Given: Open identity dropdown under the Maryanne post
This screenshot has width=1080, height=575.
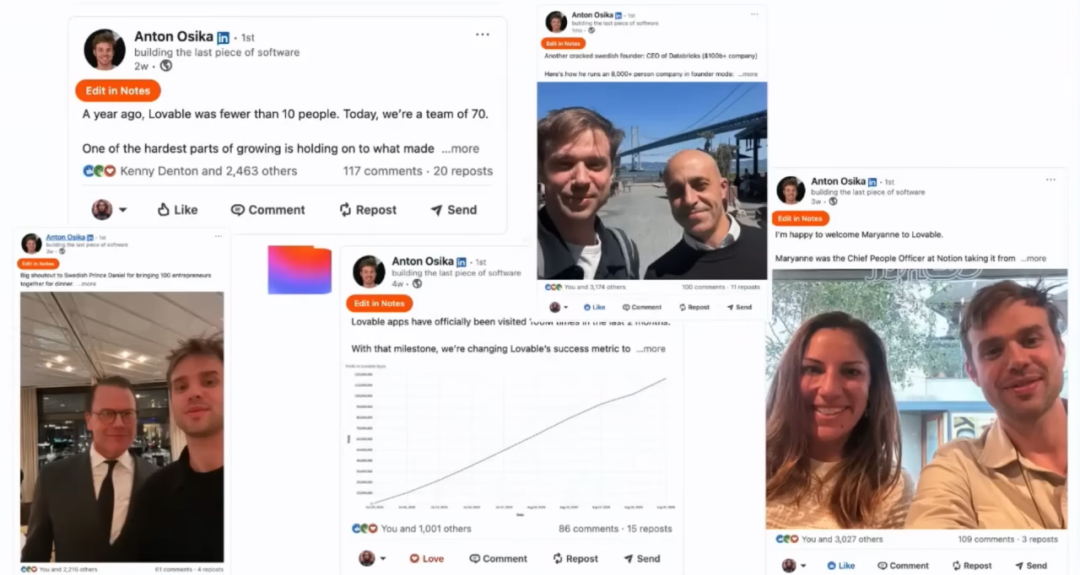Looking at the screenshot, I should [794, 566].
